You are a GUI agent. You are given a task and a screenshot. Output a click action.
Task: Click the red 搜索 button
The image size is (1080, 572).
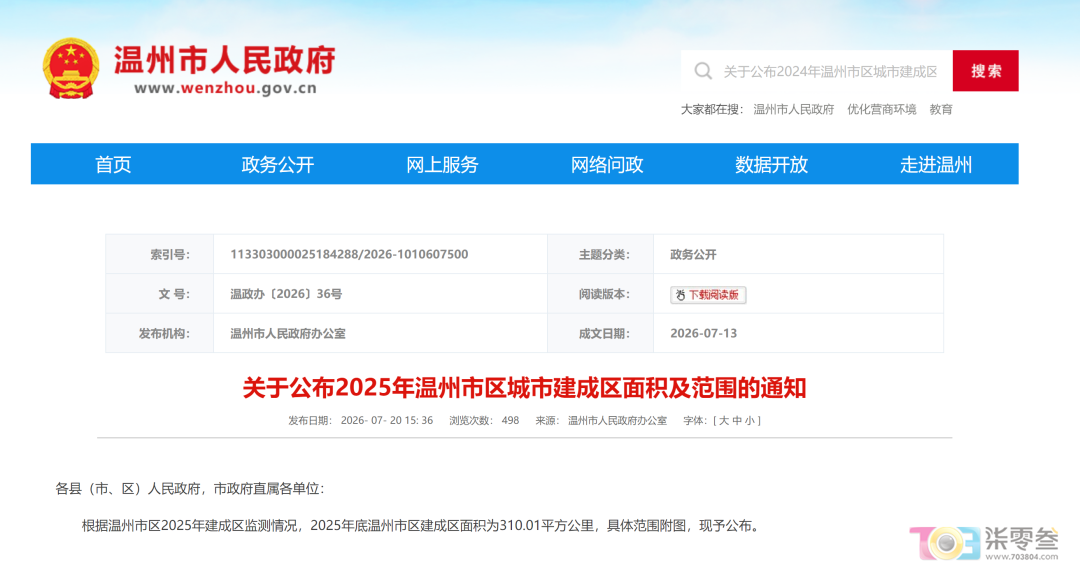point(986,70)
